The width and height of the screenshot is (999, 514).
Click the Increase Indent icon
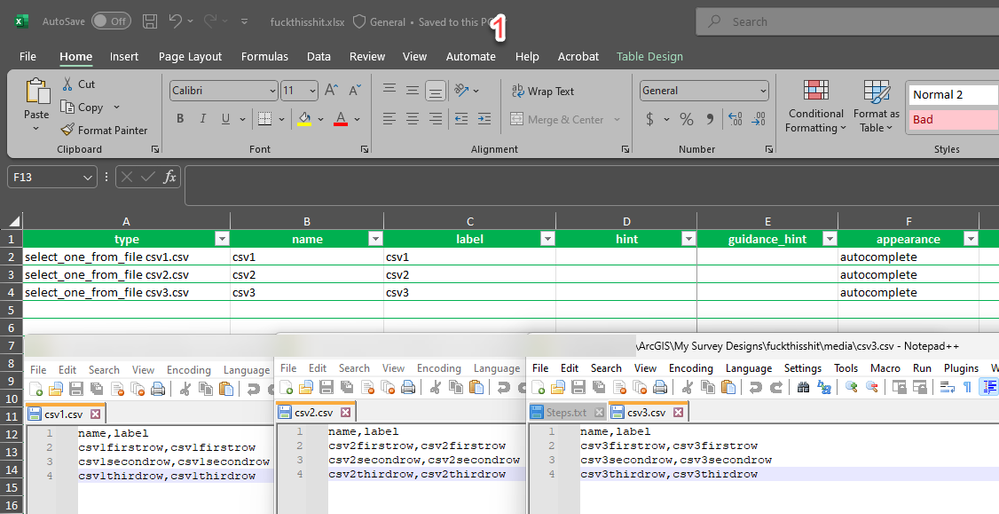pyautogui.click(x=484, y=118)
